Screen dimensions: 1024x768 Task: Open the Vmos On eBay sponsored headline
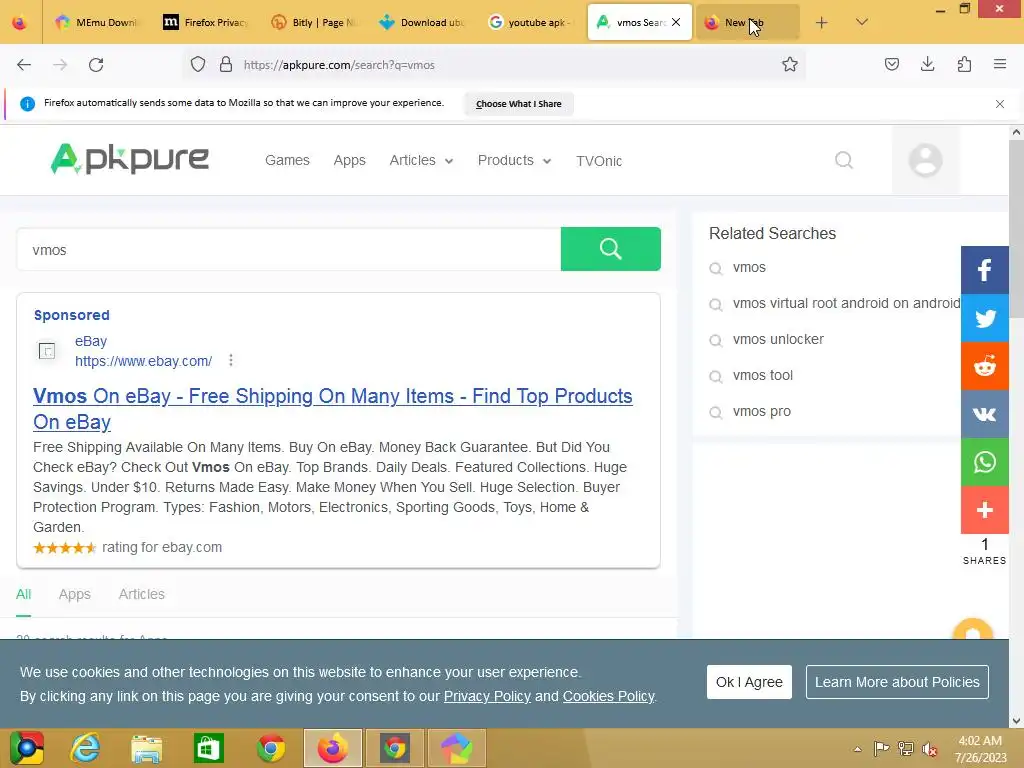pos(332,409)
